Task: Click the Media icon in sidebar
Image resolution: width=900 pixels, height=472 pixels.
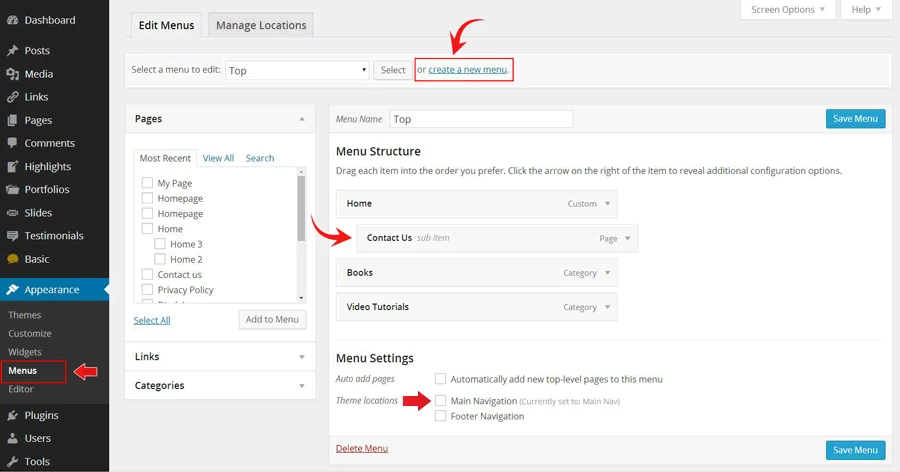Action: [12, 74]
